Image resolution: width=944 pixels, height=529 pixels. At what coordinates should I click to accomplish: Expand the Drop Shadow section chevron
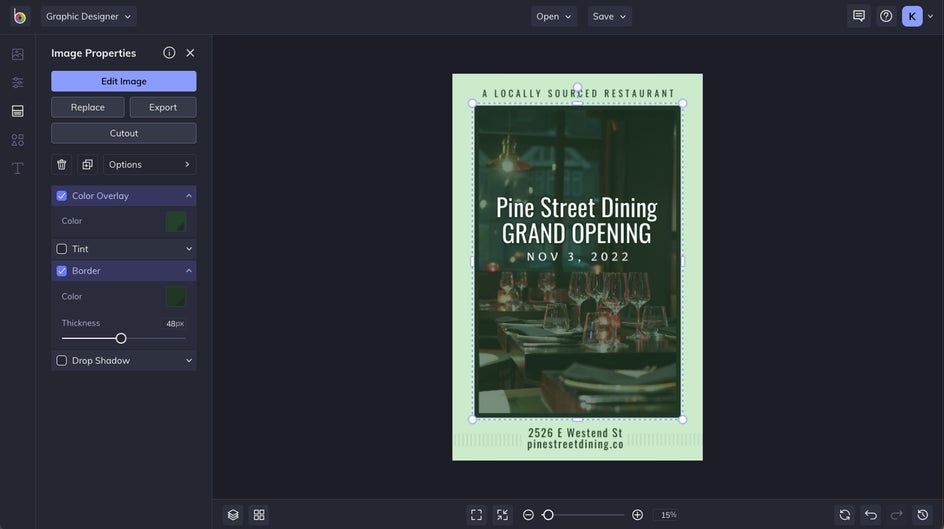point(189,361)
